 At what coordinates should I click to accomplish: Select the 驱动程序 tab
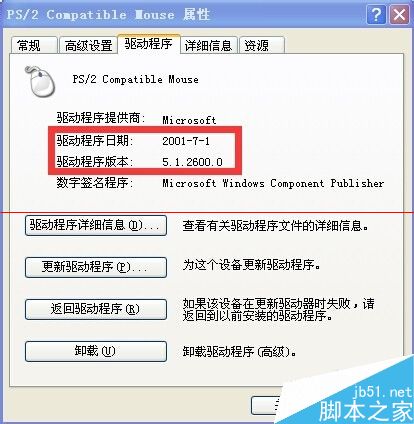149,44
